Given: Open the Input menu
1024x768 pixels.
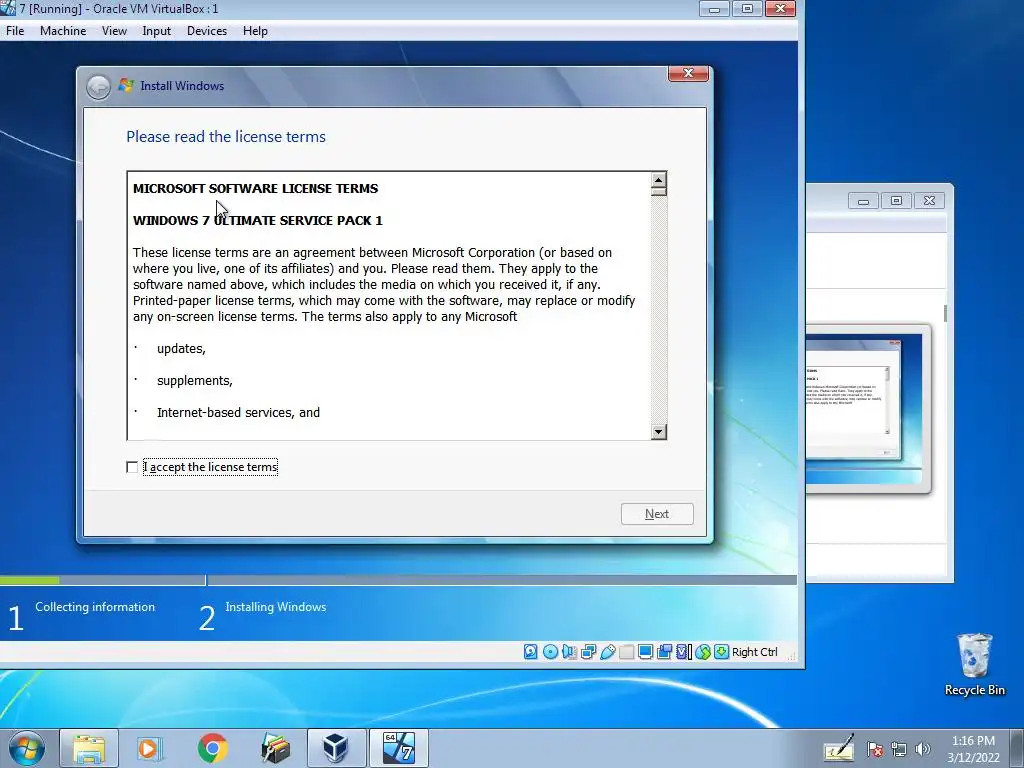Looking at the screenshot, I should tap(157, 31).
